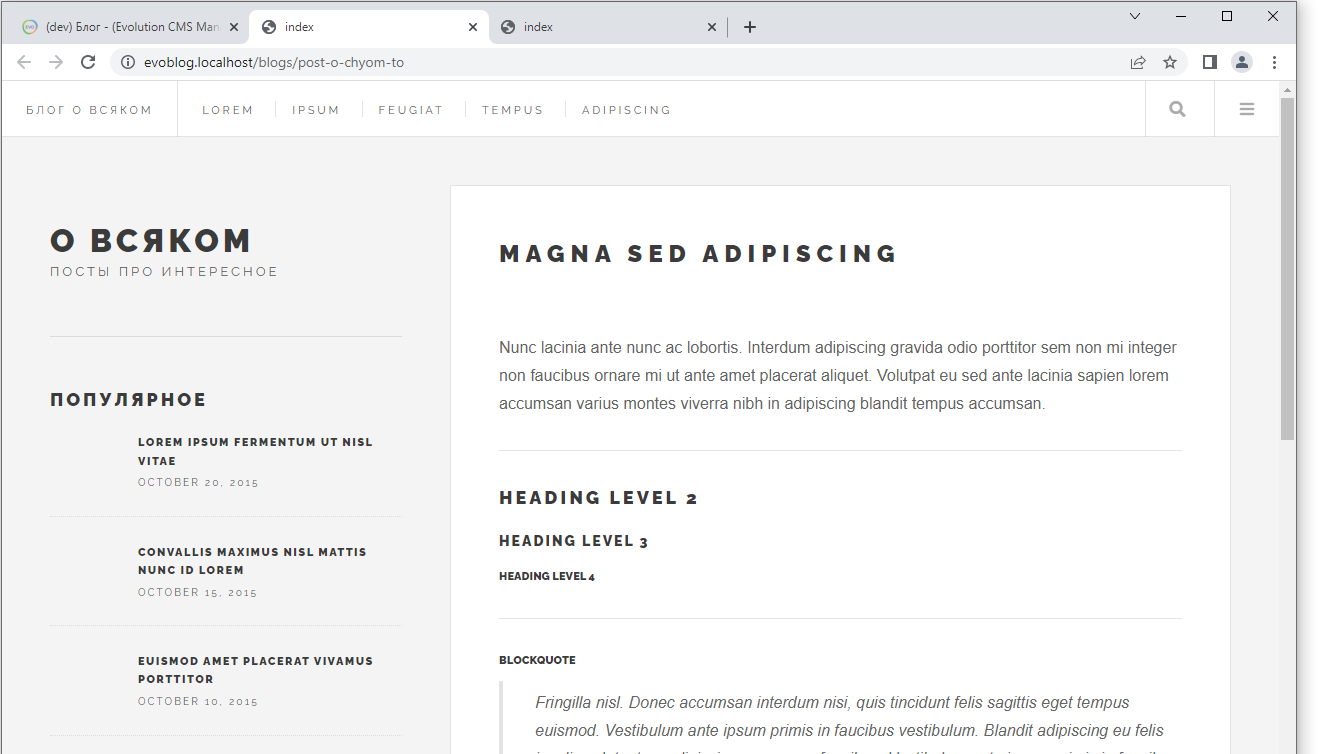Close the active index tab
The height and width of the screenshot is (754, 1318).
coord(473,27)
